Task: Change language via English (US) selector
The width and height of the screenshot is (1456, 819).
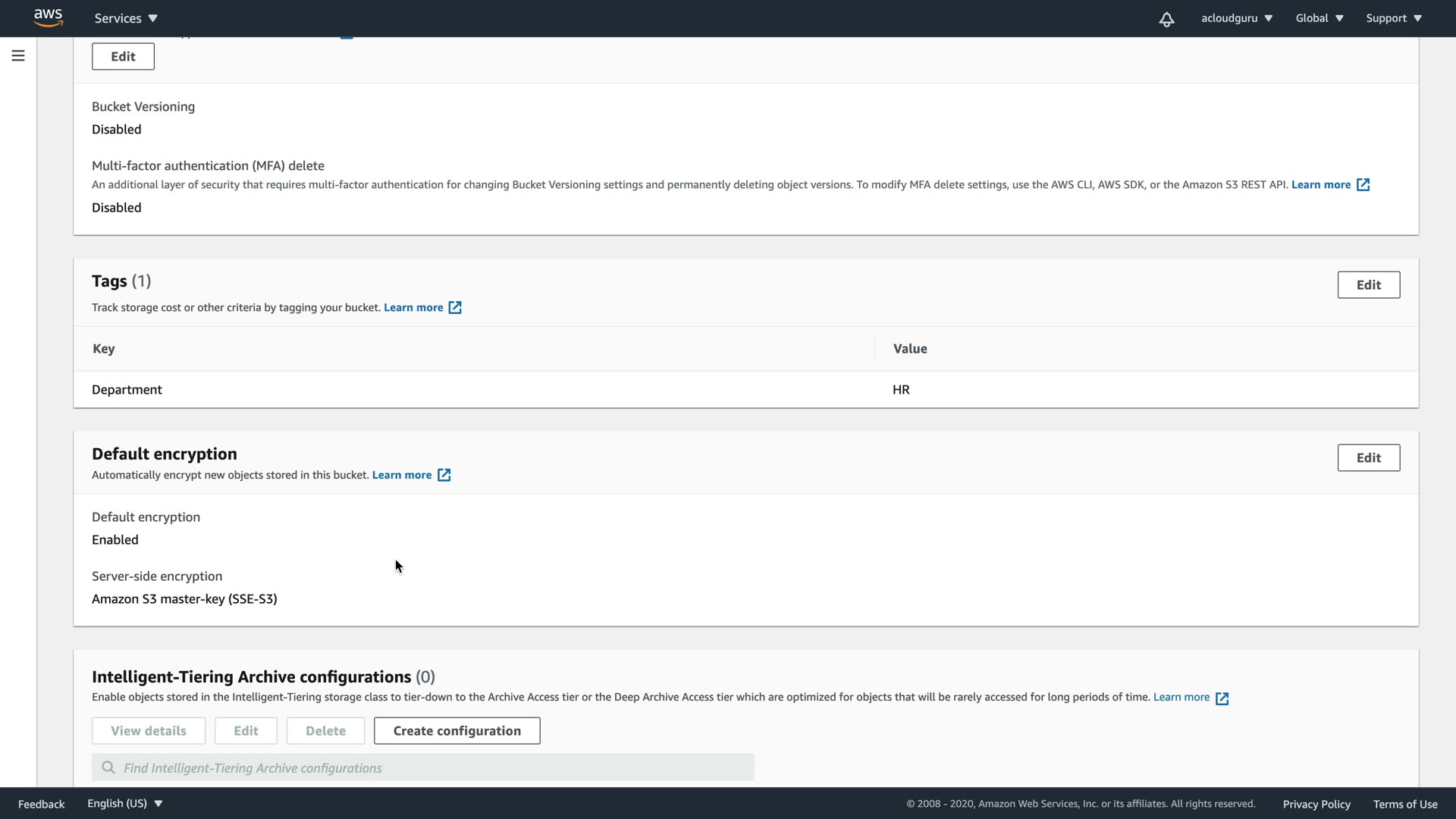Action: coord(124,804)
